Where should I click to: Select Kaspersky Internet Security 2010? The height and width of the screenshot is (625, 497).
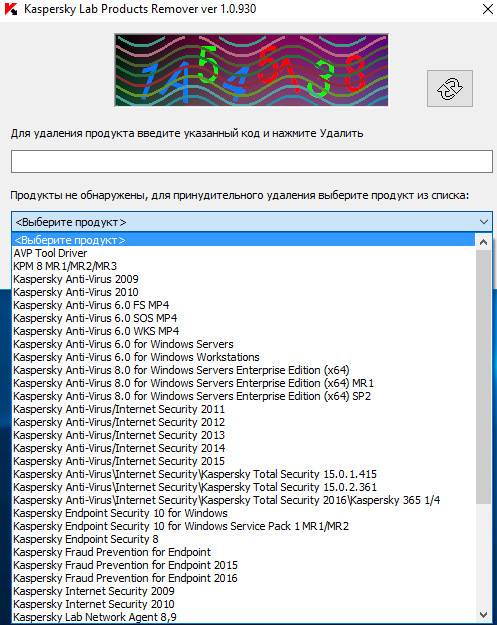[x=244, y=604]
